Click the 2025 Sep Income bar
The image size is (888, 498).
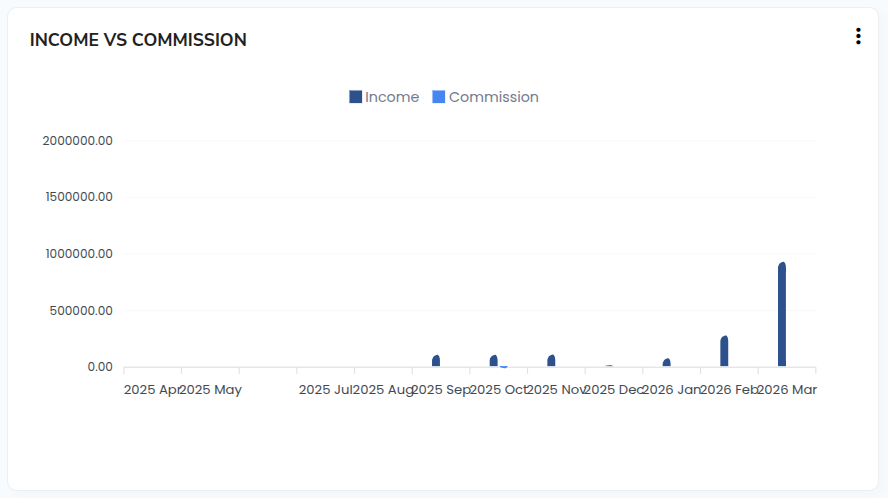(436, 361)
